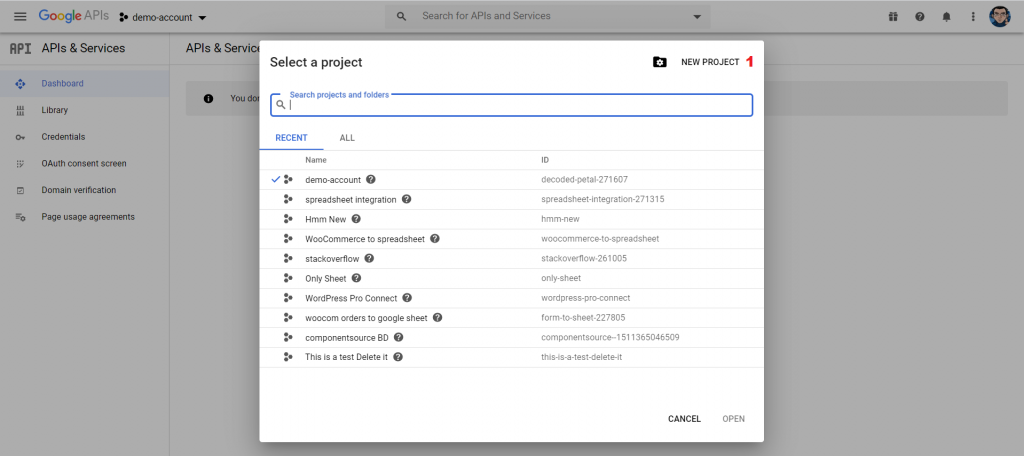Screen dimensions: 1024x456
Task: Click help icon next to This is a test Delete it
Action: [398, 357]
